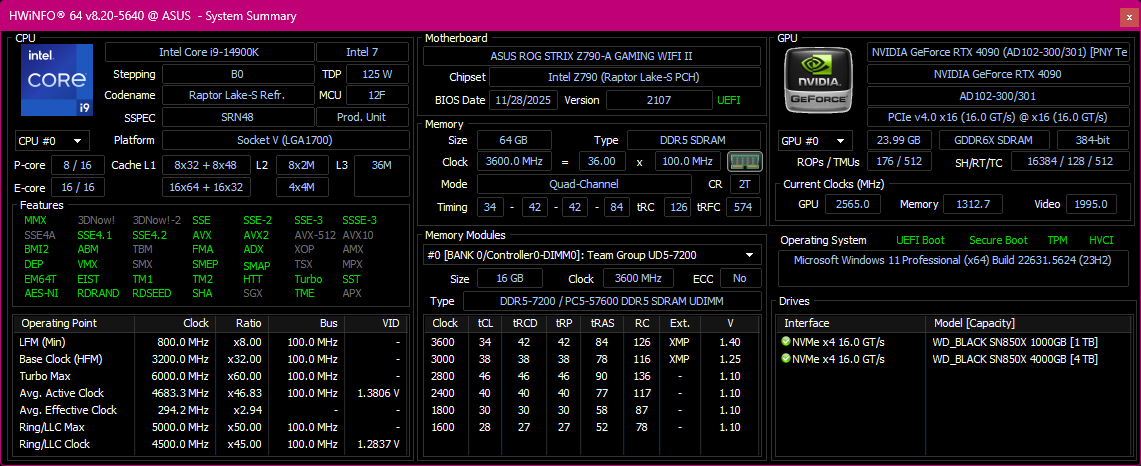Click the E-core 16 / 16 value

(x=79, y=187)
